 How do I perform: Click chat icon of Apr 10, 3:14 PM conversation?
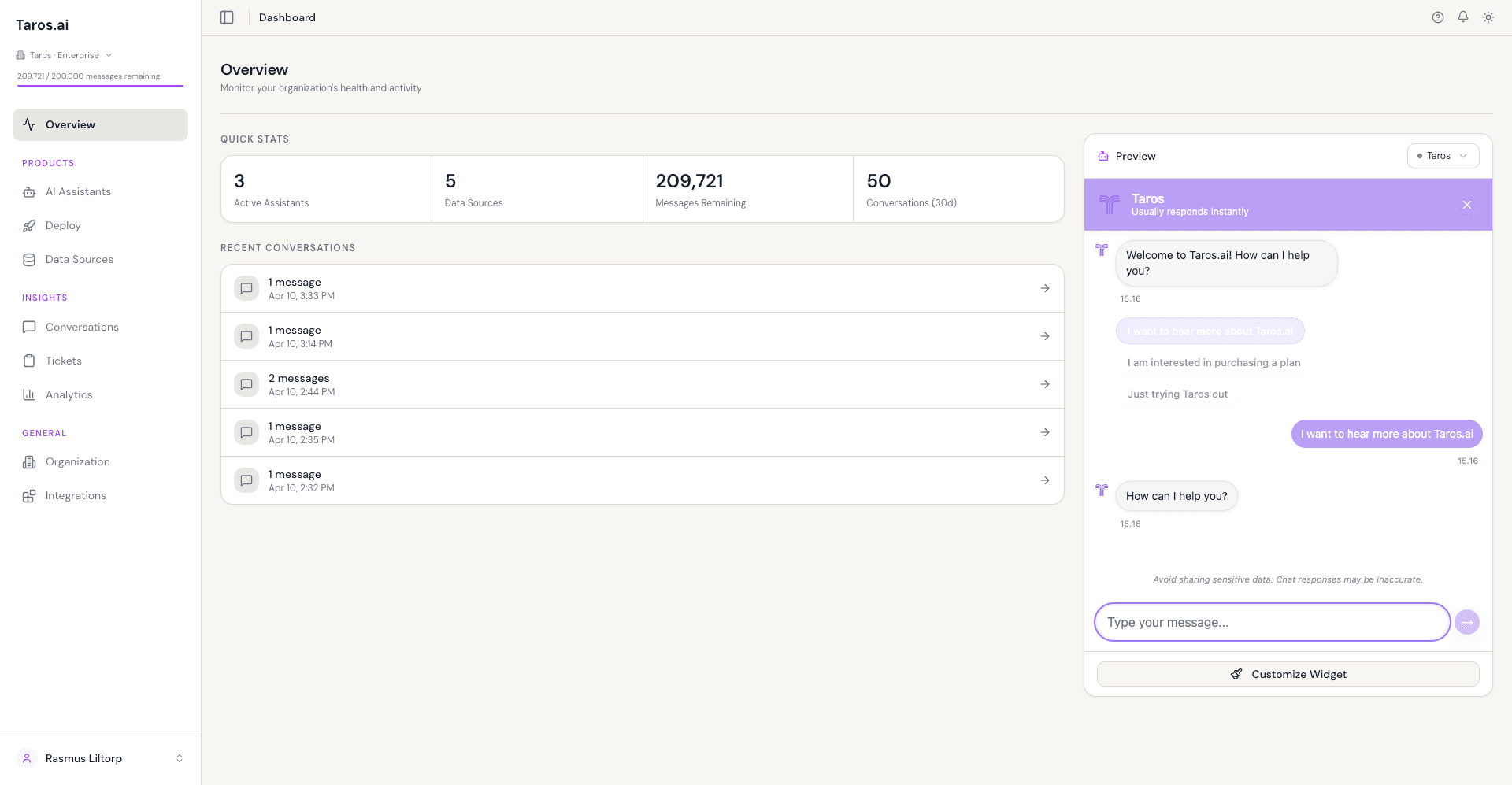[x=246, y=336]
